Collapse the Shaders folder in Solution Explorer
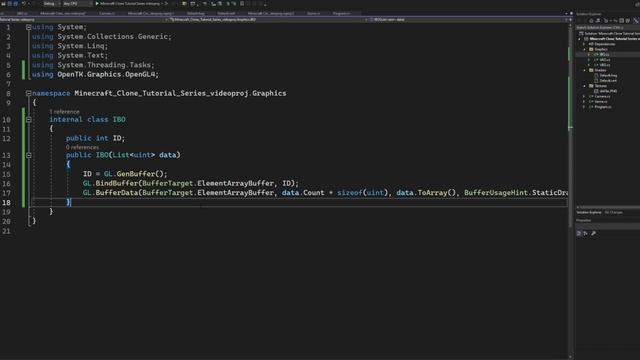 [x=584, y=70]
